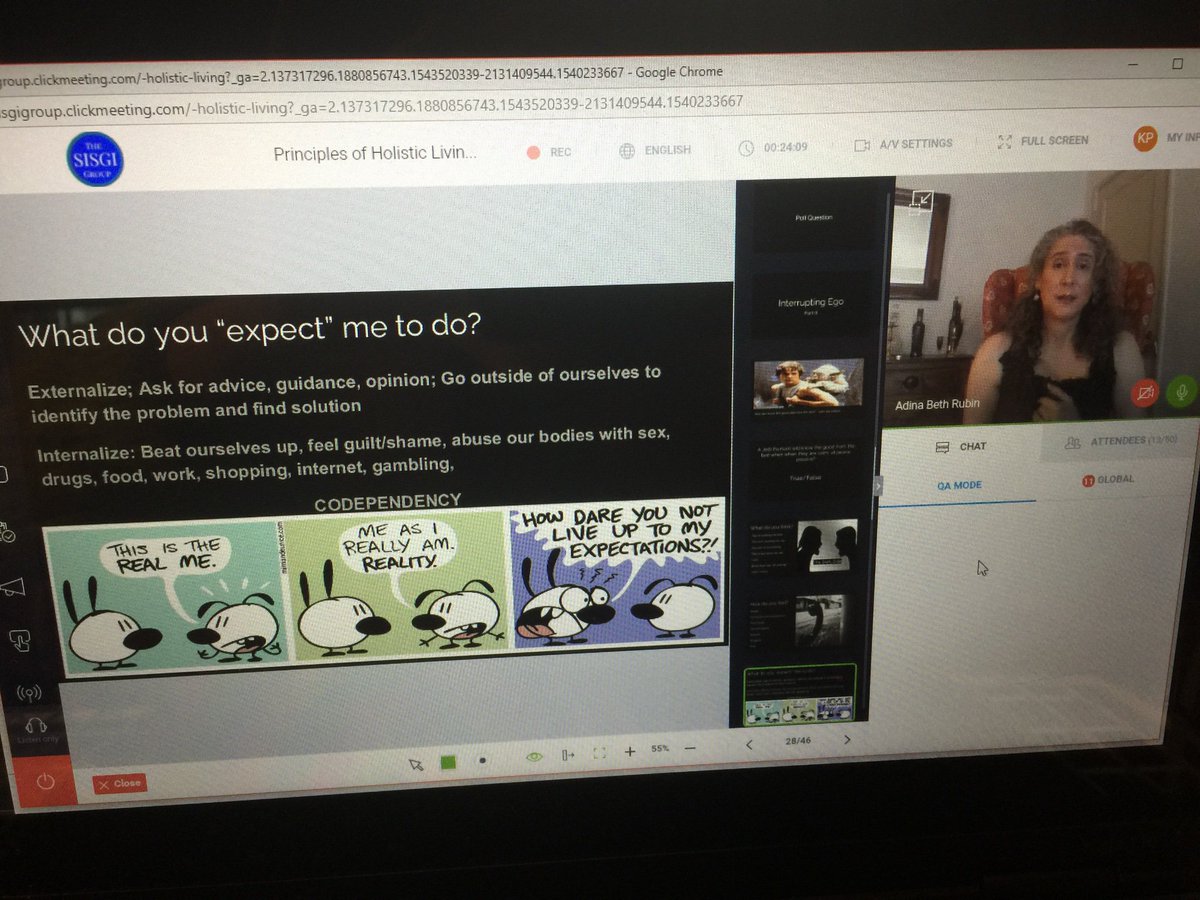Click the SISGI Group logo

click(x=94, y=159)
